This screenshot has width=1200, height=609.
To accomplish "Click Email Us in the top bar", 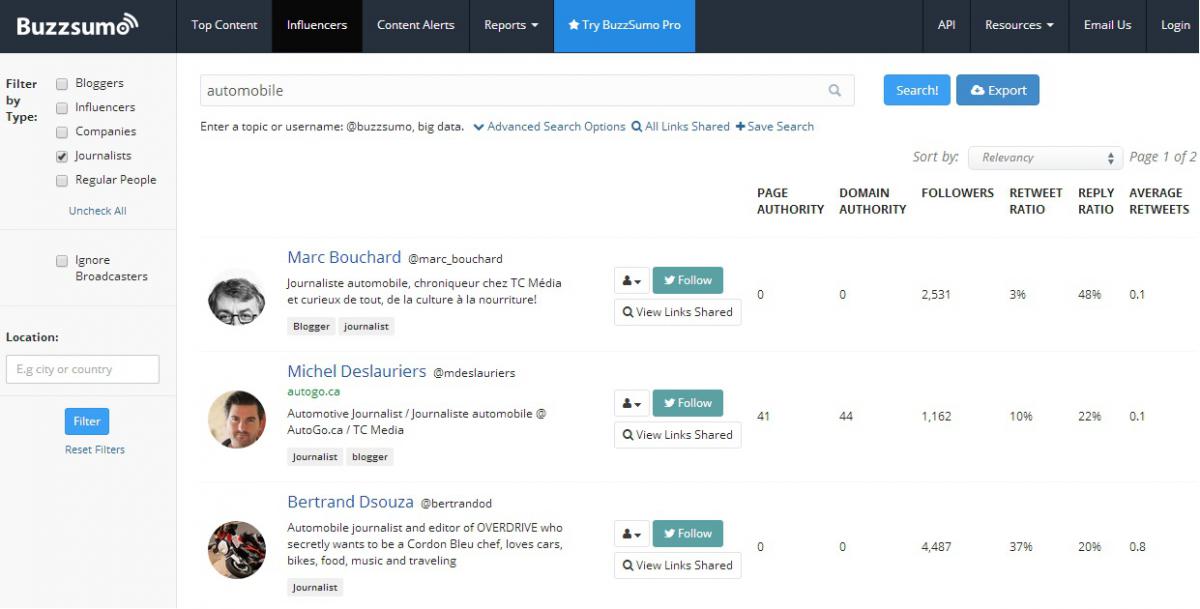I will pyautogui.click(x=1107, y=25).
